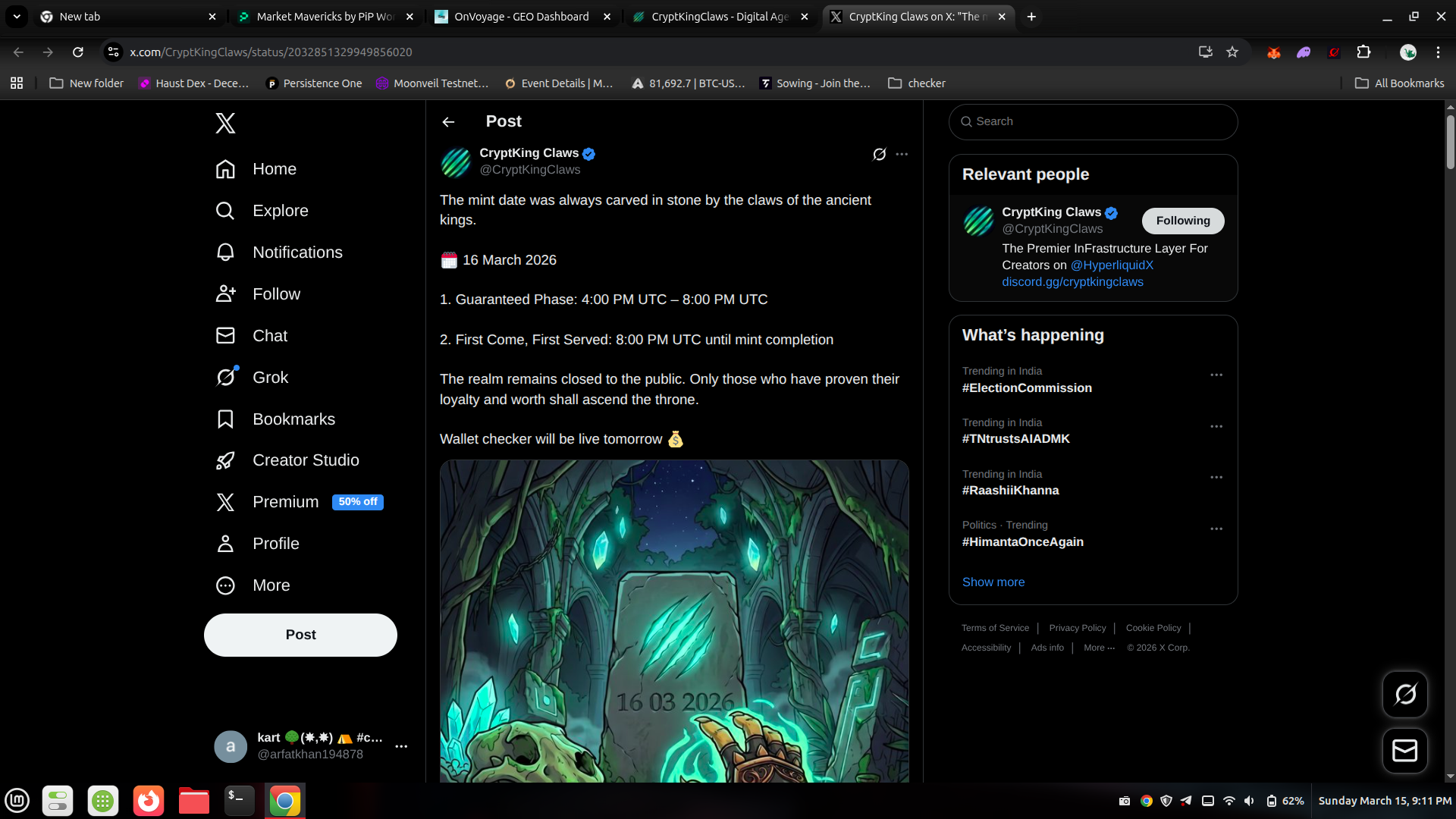Open #RaashiiKhanna trending topic

[x=1010, y=491]
